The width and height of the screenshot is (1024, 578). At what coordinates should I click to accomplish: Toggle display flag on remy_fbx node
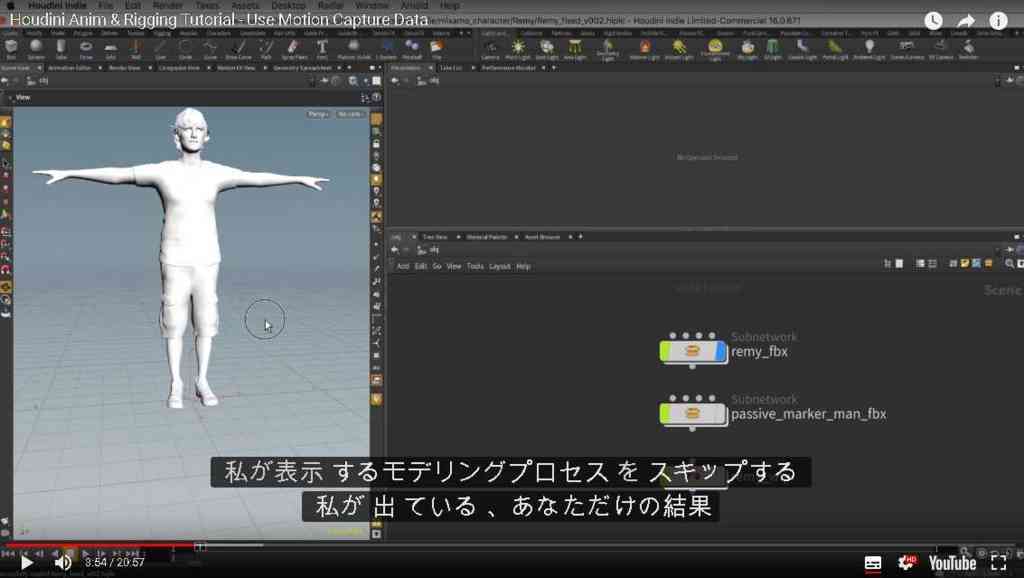[721, 351]
